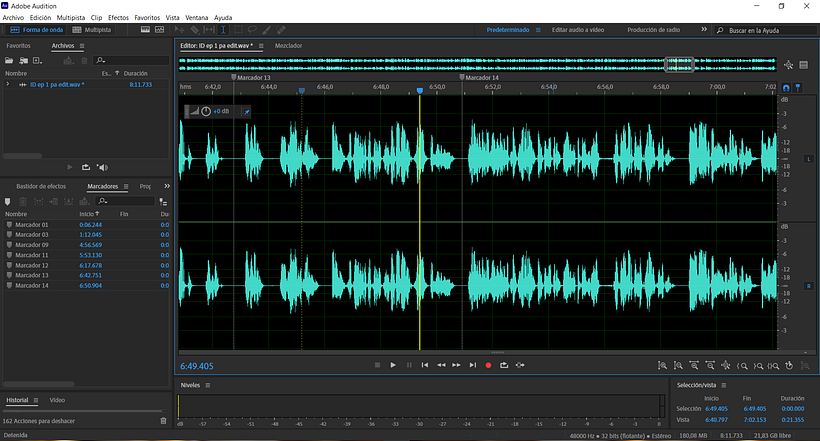Image resolution: width=820 pixels, height=441 pixels.
Task: Open new file dropdown in Archivos panel
Action: pos(38,61)
